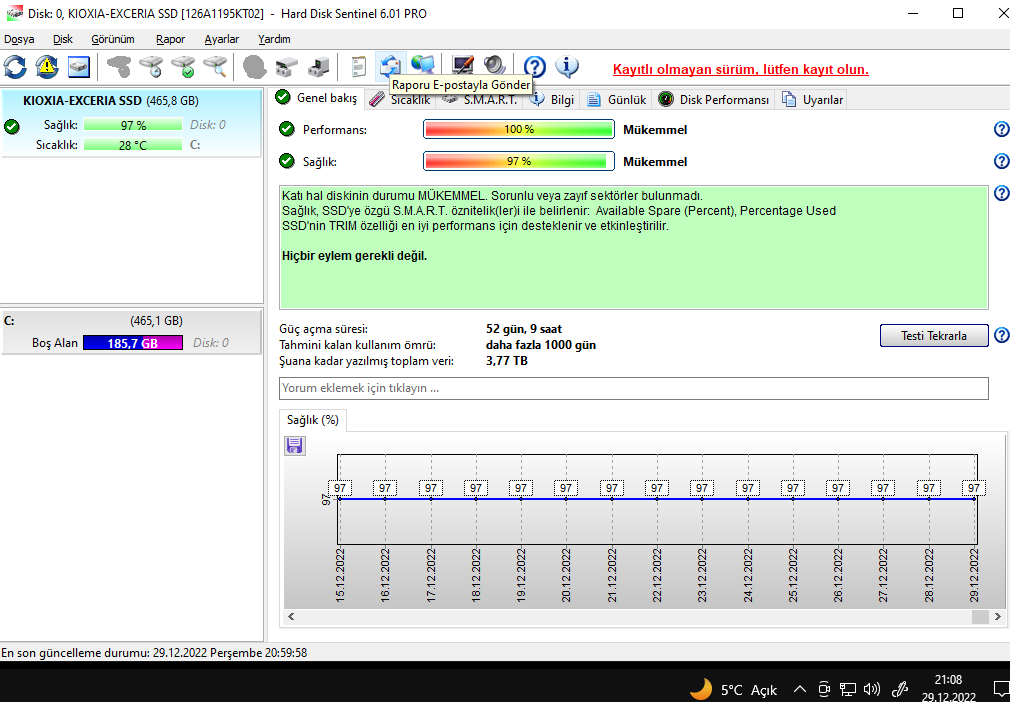
Task: Click Send Report by E-mail icon
Action: tap(390, 65)
